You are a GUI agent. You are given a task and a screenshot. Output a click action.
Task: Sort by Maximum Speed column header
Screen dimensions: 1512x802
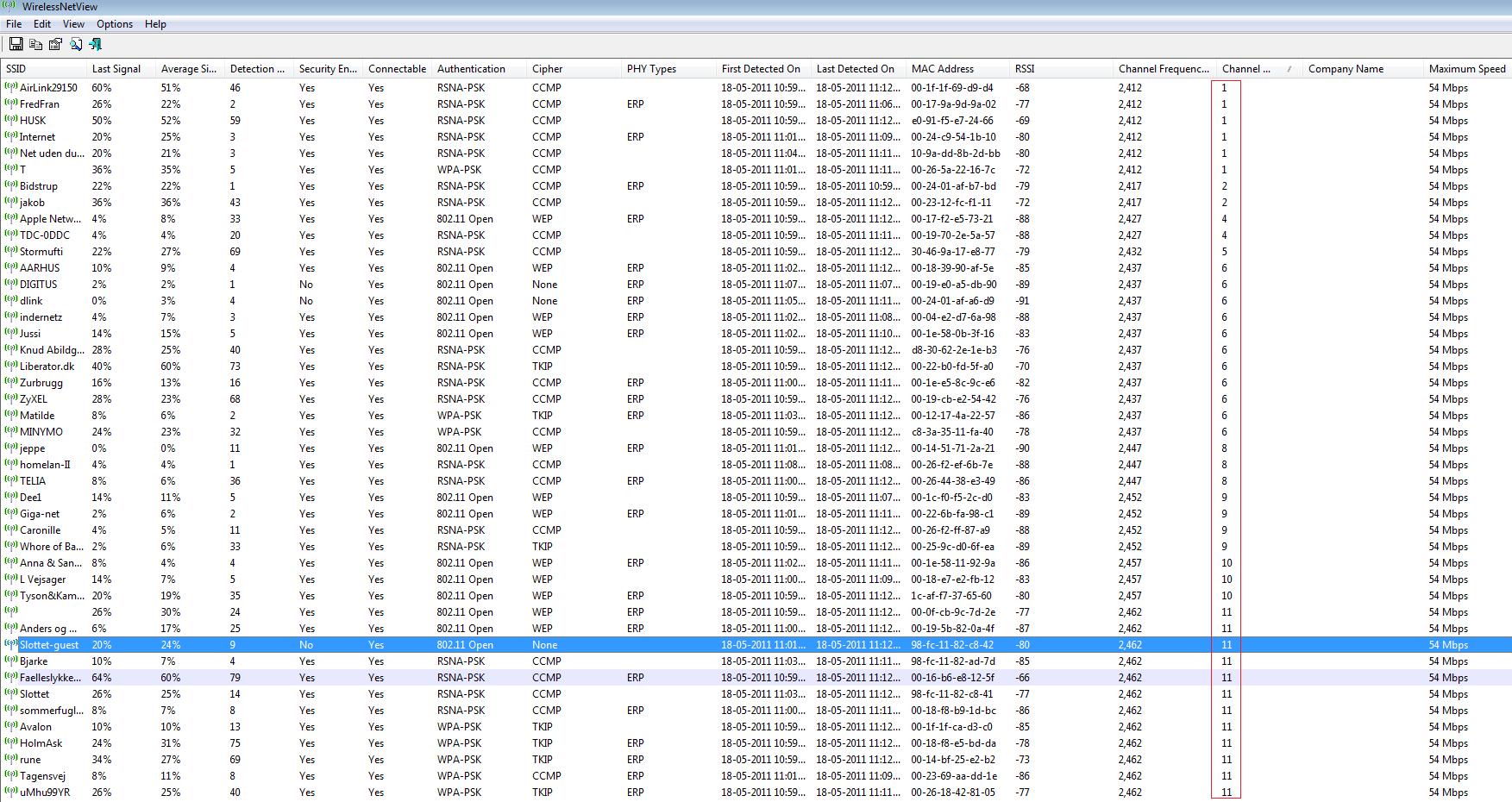point(1466,69)
